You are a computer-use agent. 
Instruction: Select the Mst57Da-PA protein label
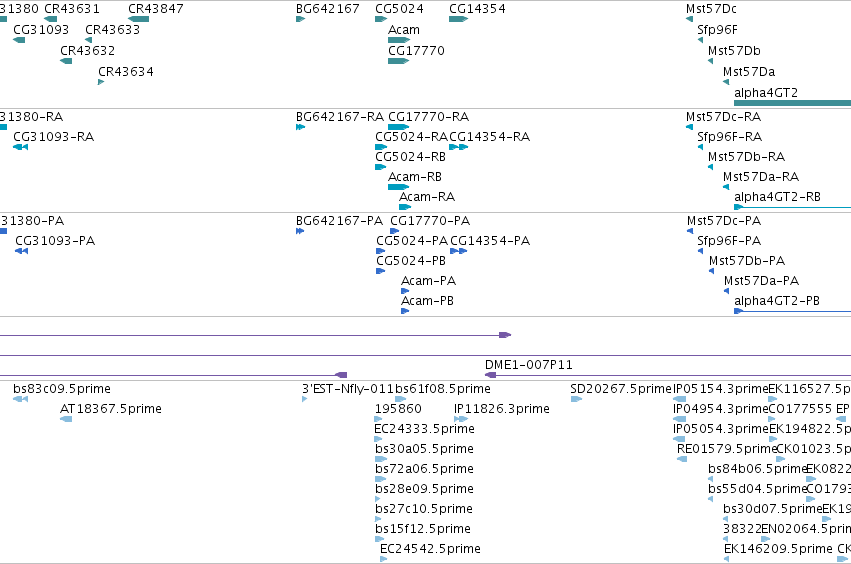point(761,281)
